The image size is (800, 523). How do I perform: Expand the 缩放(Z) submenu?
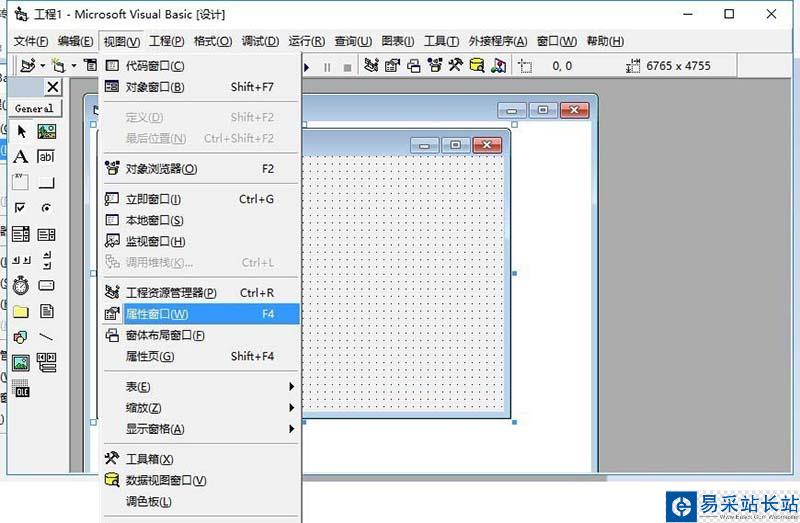(x=202, y=407)
